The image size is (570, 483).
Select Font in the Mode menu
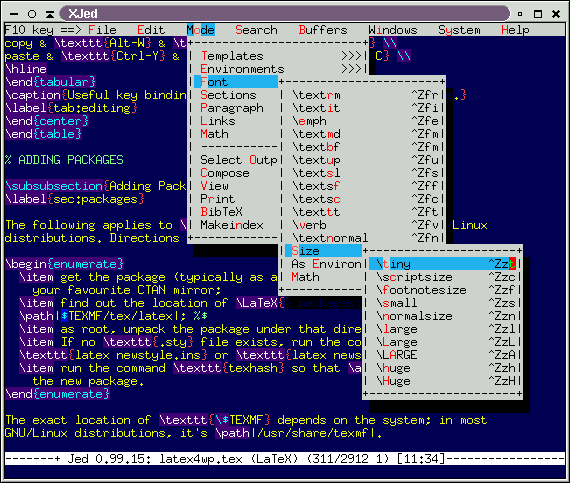pos(236,82)
